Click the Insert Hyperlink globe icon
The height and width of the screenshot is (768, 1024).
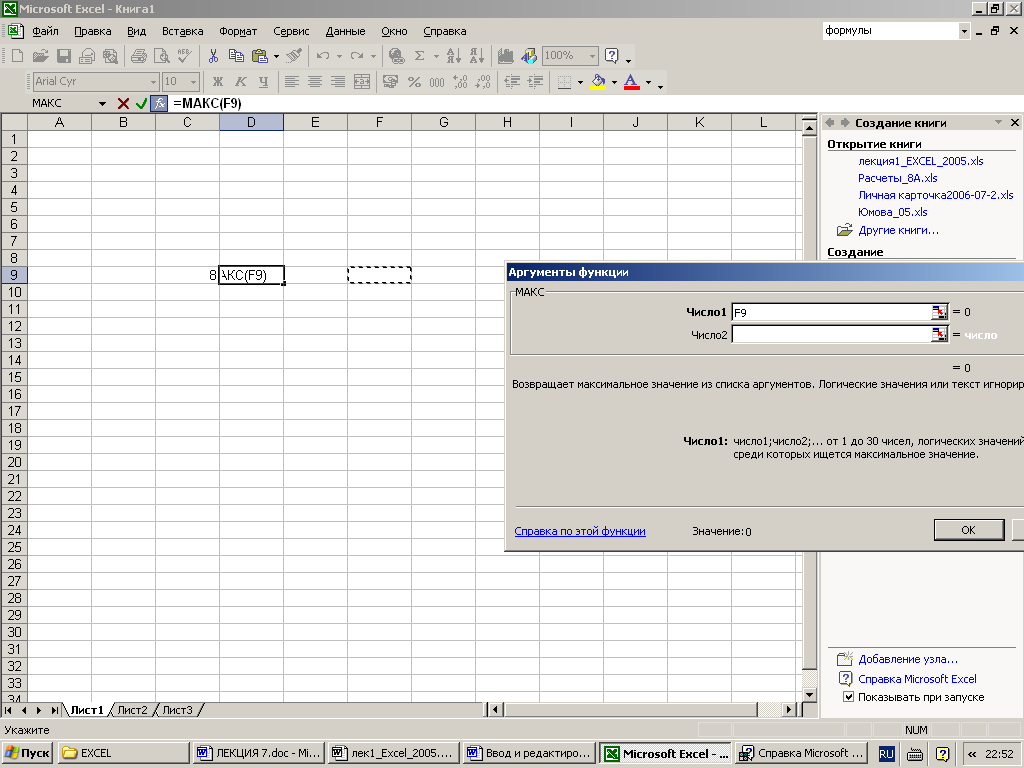396,56
